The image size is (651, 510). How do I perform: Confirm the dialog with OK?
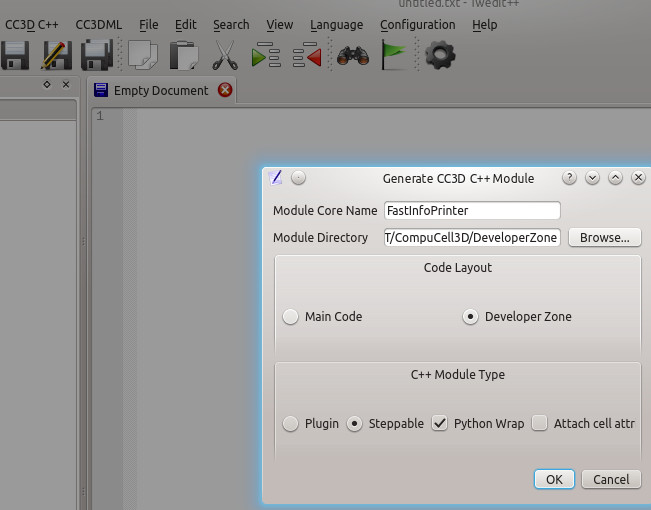pos(554,480)
